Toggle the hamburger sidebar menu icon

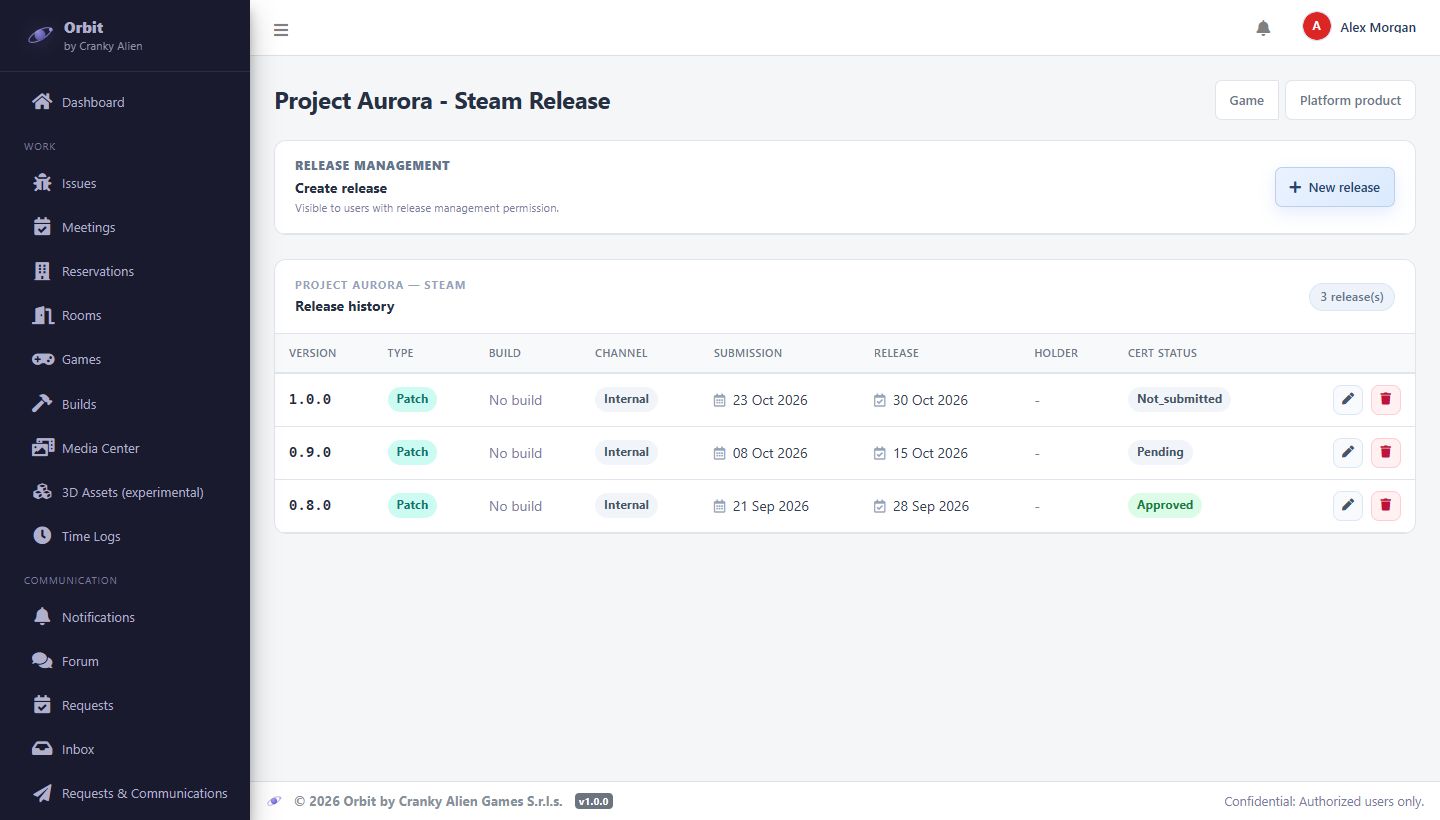(281, 30)
